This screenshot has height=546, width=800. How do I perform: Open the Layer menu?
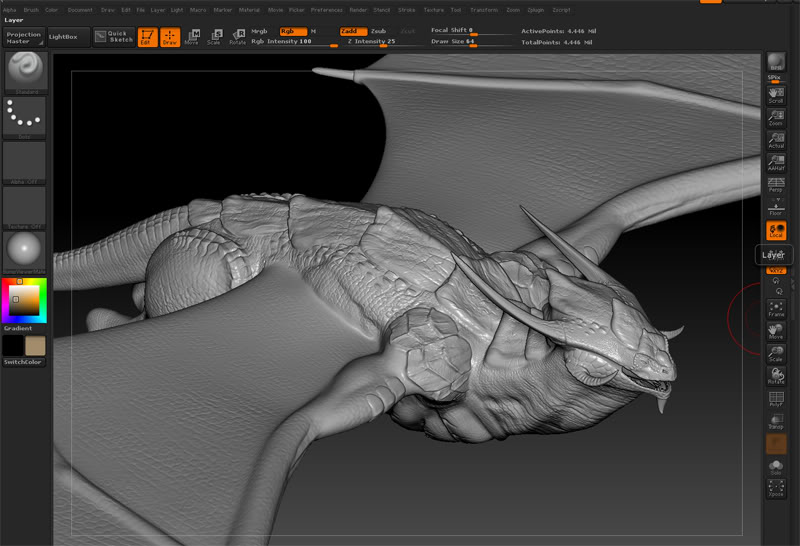click(158, 10)
